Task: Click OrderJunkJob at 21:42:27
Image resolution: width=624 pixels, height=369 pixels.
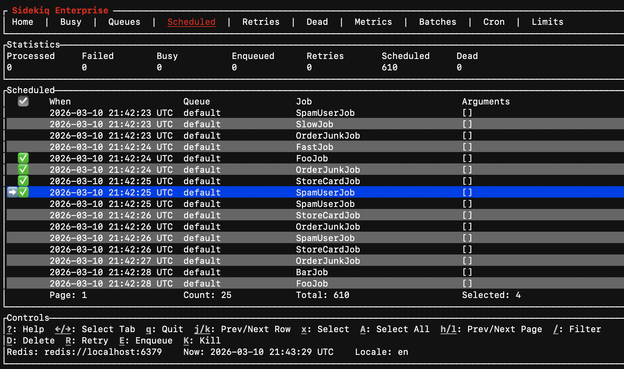Action: (x=328, y=261)
